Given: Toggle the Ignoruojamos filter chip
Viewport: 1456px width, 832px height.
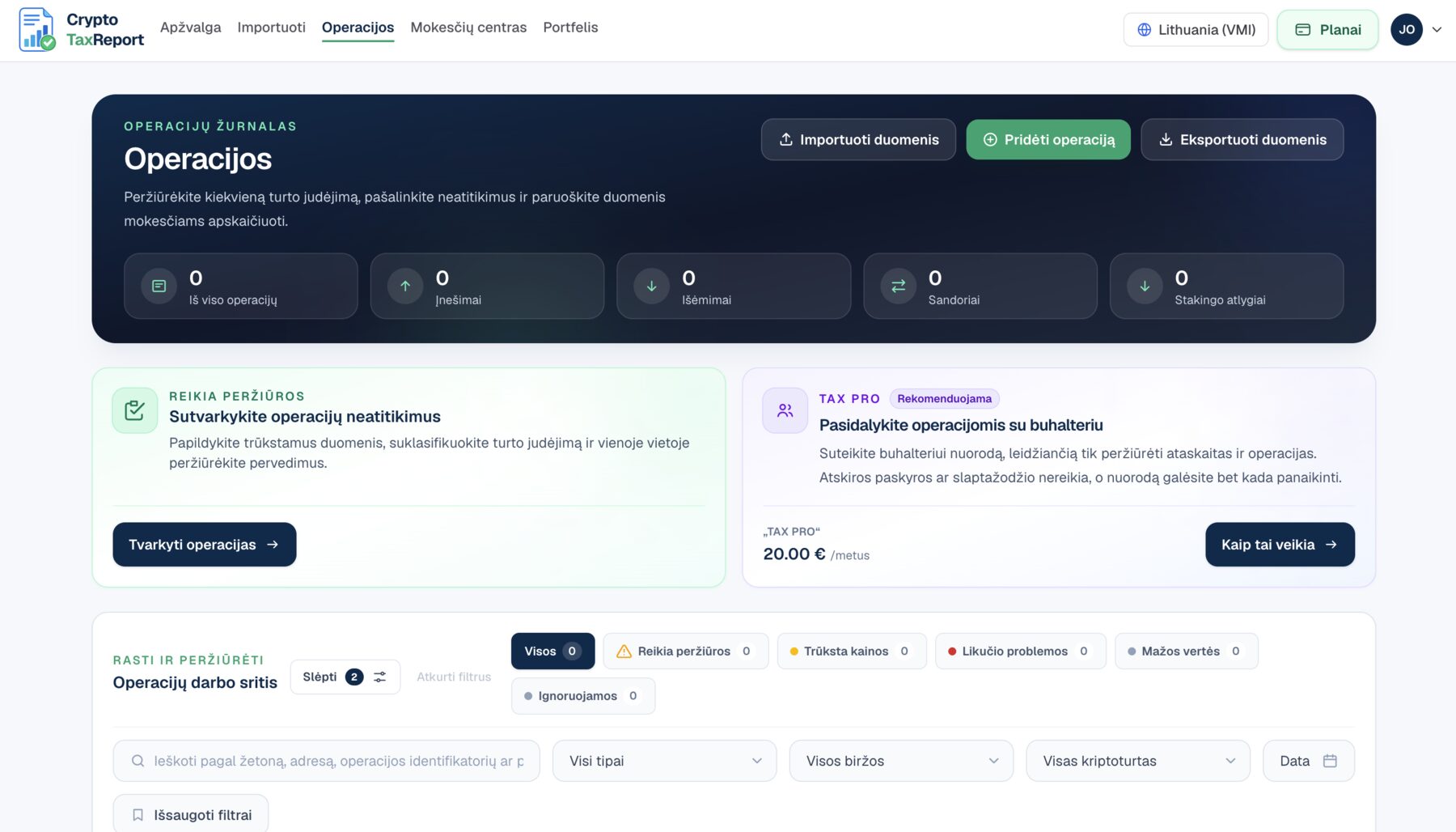Looking at the screenshot, I should pyautogui.click(x=582, y=695).
